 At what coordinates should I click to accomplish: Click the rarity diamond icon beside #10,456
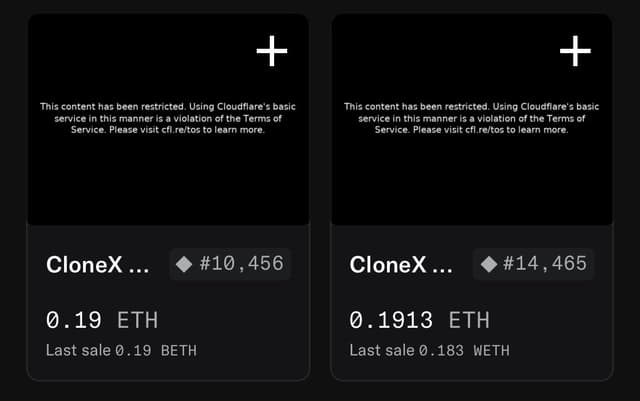click(184, 264)
